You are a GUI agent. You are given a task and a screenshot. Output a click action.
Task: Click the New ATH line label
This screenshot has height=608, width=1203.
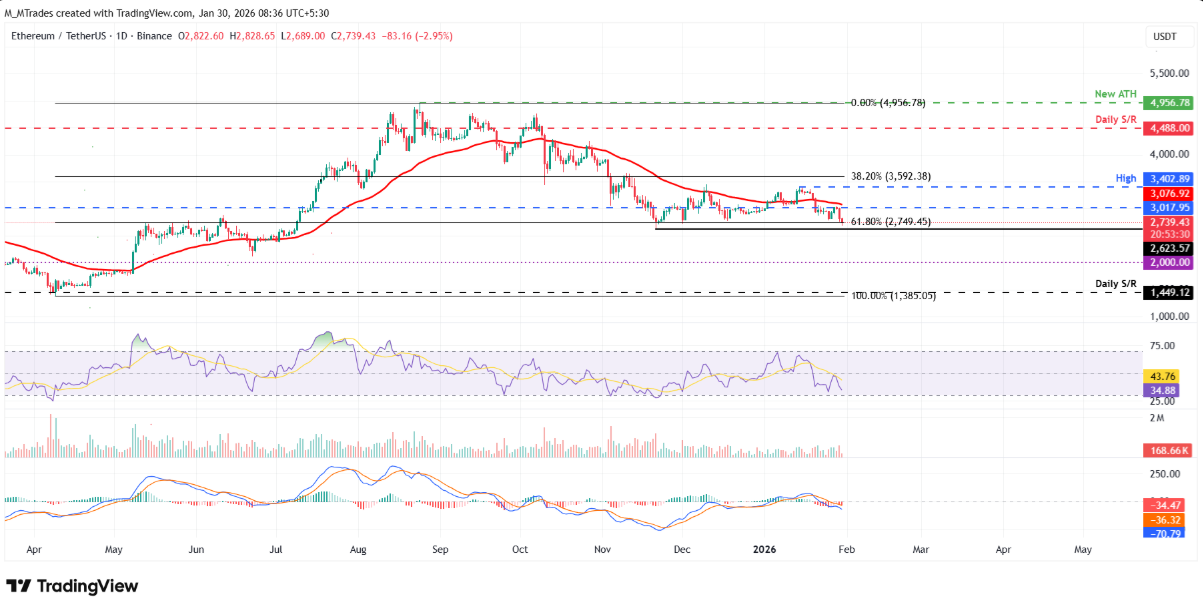(x=1115, y=94)
